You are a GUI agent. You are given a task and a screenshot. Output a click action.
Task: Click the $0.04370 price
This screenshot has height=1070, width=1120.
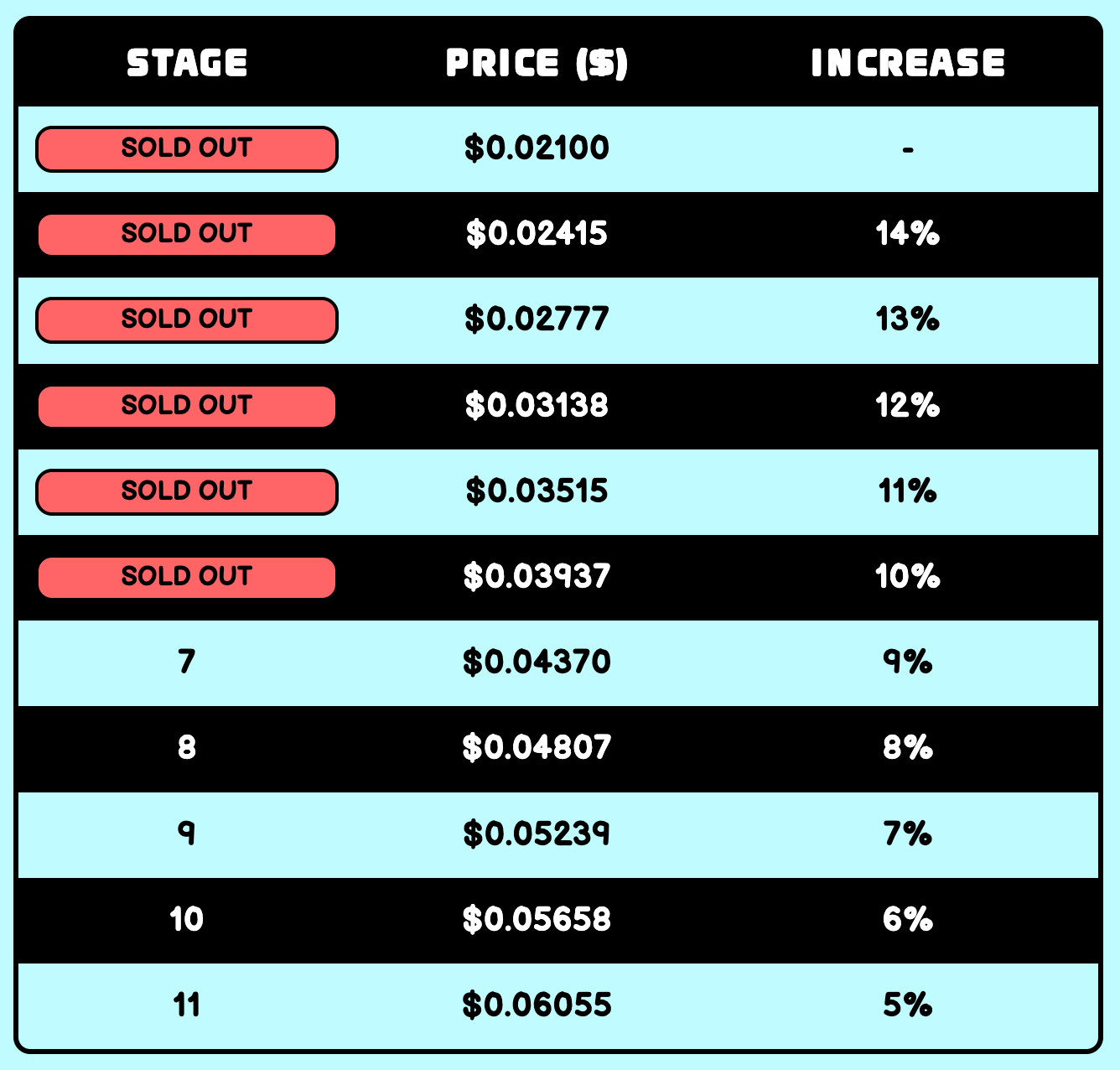point(537,662)
